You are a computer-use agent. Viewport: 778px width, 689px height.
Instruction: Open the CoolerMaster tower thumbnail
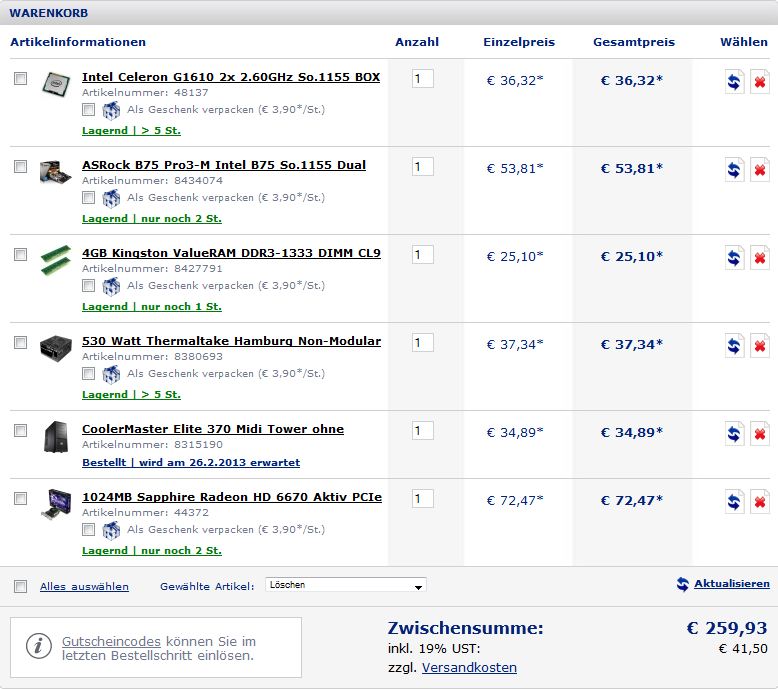pyautogui.click(x=56, y=437)
